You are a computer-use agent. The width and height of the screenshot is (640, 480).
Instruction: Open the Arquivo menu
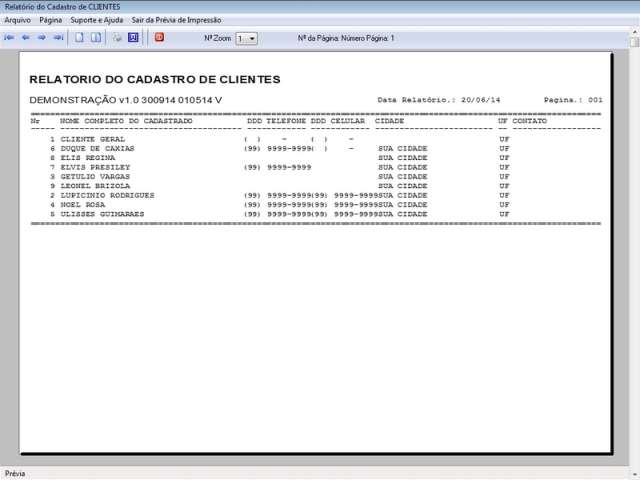tap(18, 20)
